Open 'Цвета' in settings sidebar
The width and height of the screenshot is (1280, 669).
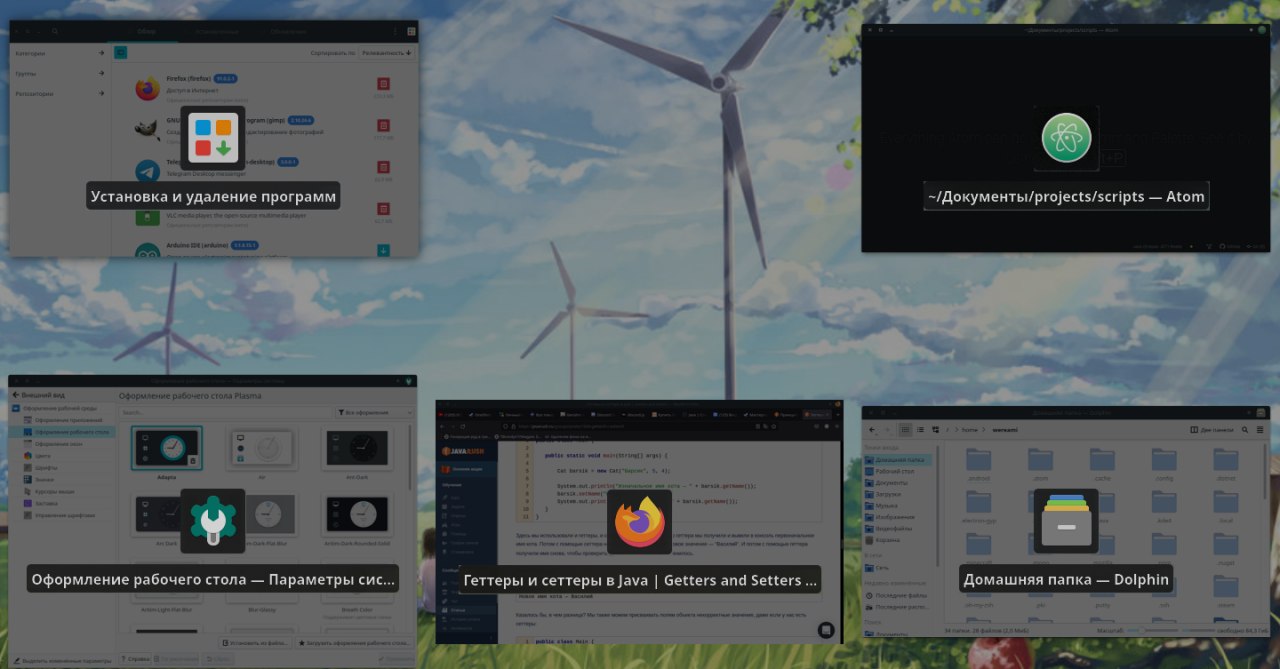[x=61, y=456]
